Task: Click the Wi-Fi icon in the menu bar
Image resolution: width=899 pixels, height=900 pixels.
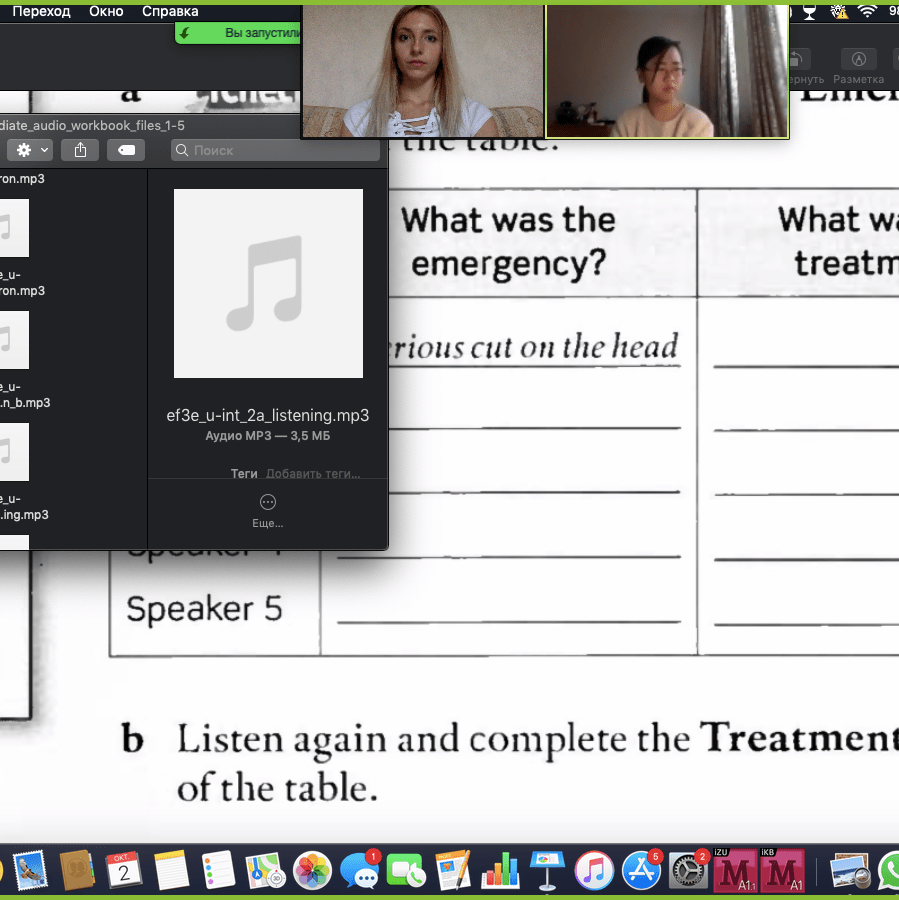Action: (867, 11)
